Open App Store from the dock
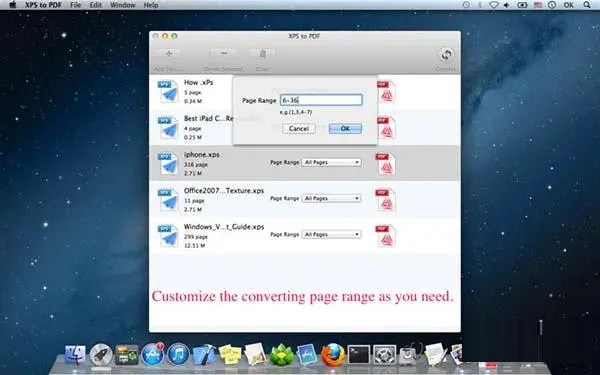Screen dimensions: 600x375 coord(152,354)
